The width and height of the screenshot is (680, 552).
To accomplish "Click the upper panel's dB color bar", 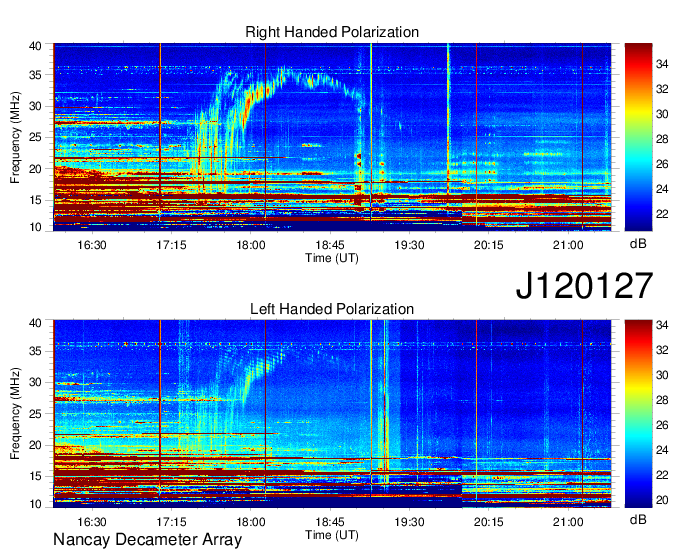I will [638, 137].
